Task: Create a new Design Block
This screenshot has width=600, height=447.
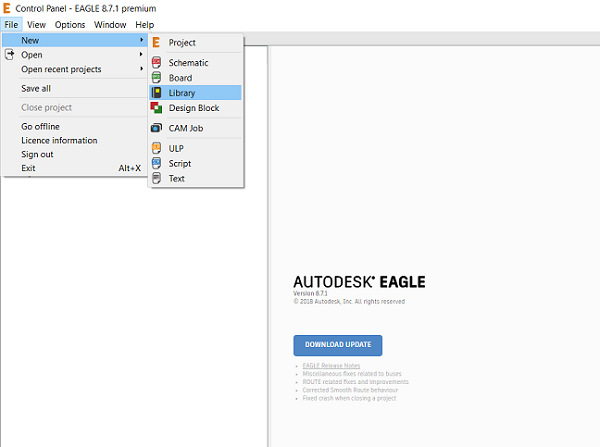Action: pyautogui.click(x=196, y=108)
